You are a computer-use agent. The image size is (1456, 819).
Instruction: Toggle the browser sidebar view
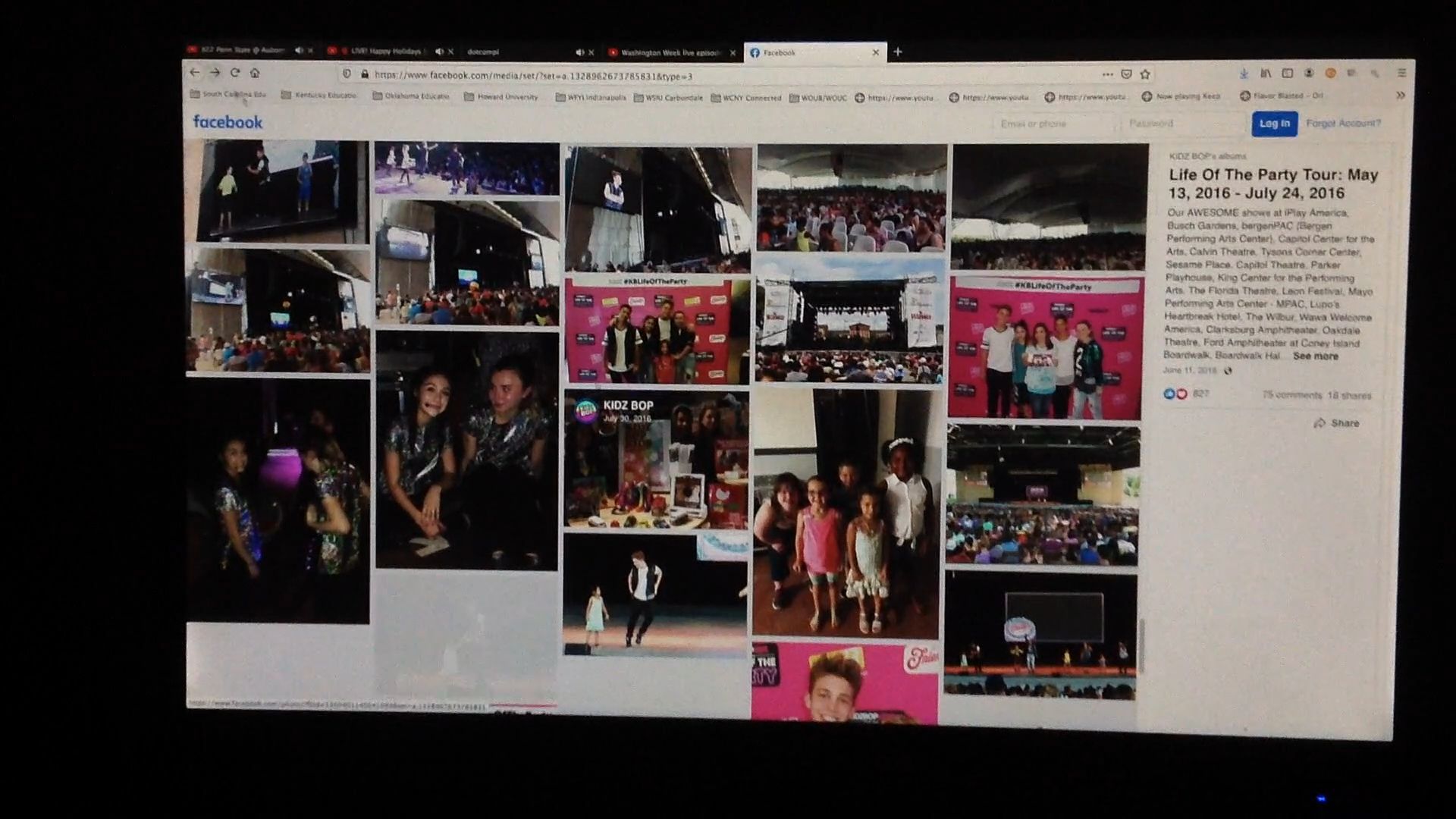point(1287,74)
